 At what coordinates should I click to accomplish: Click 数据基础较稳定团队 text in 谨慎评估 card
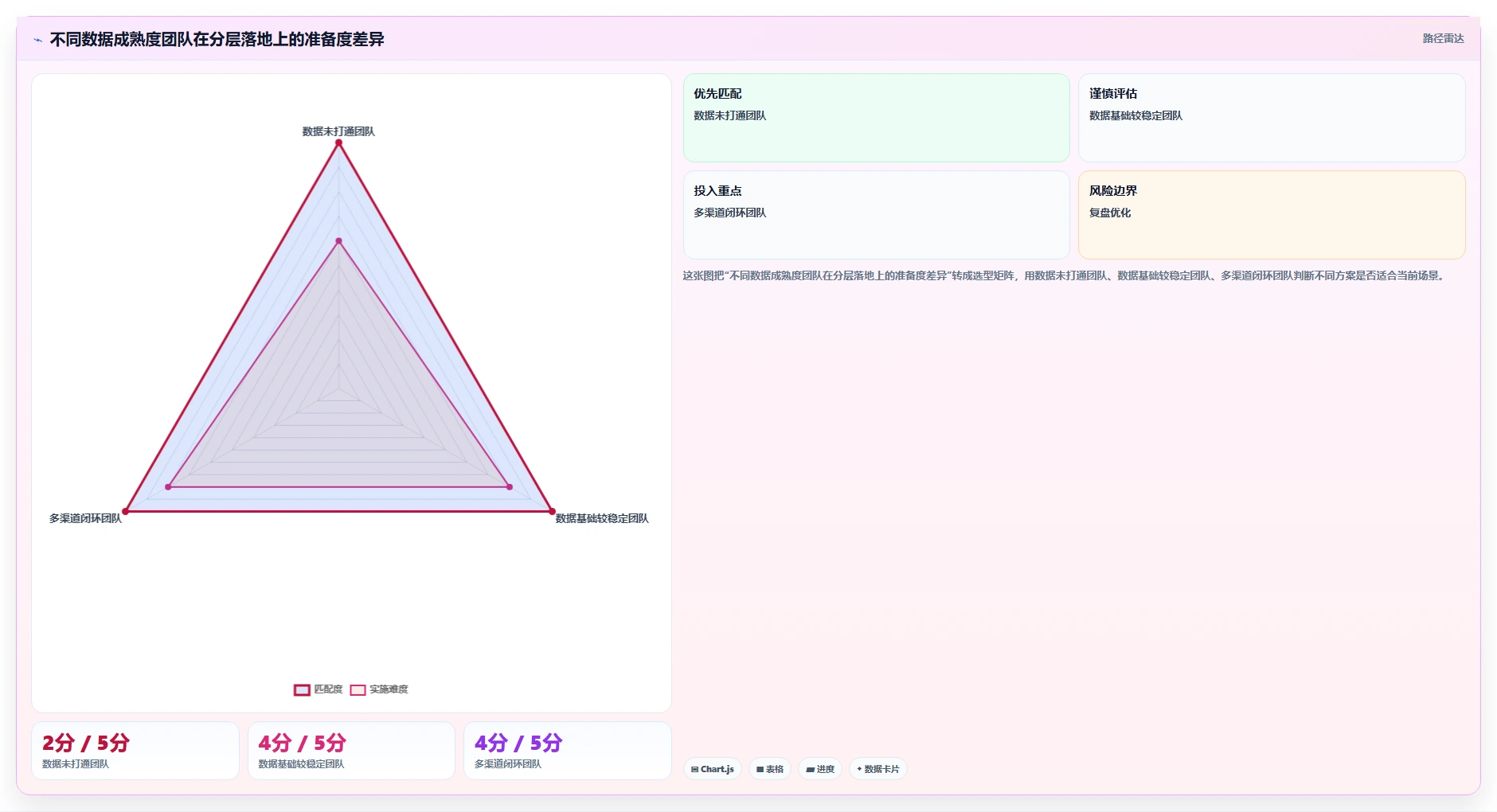[x=1135, y=115]
